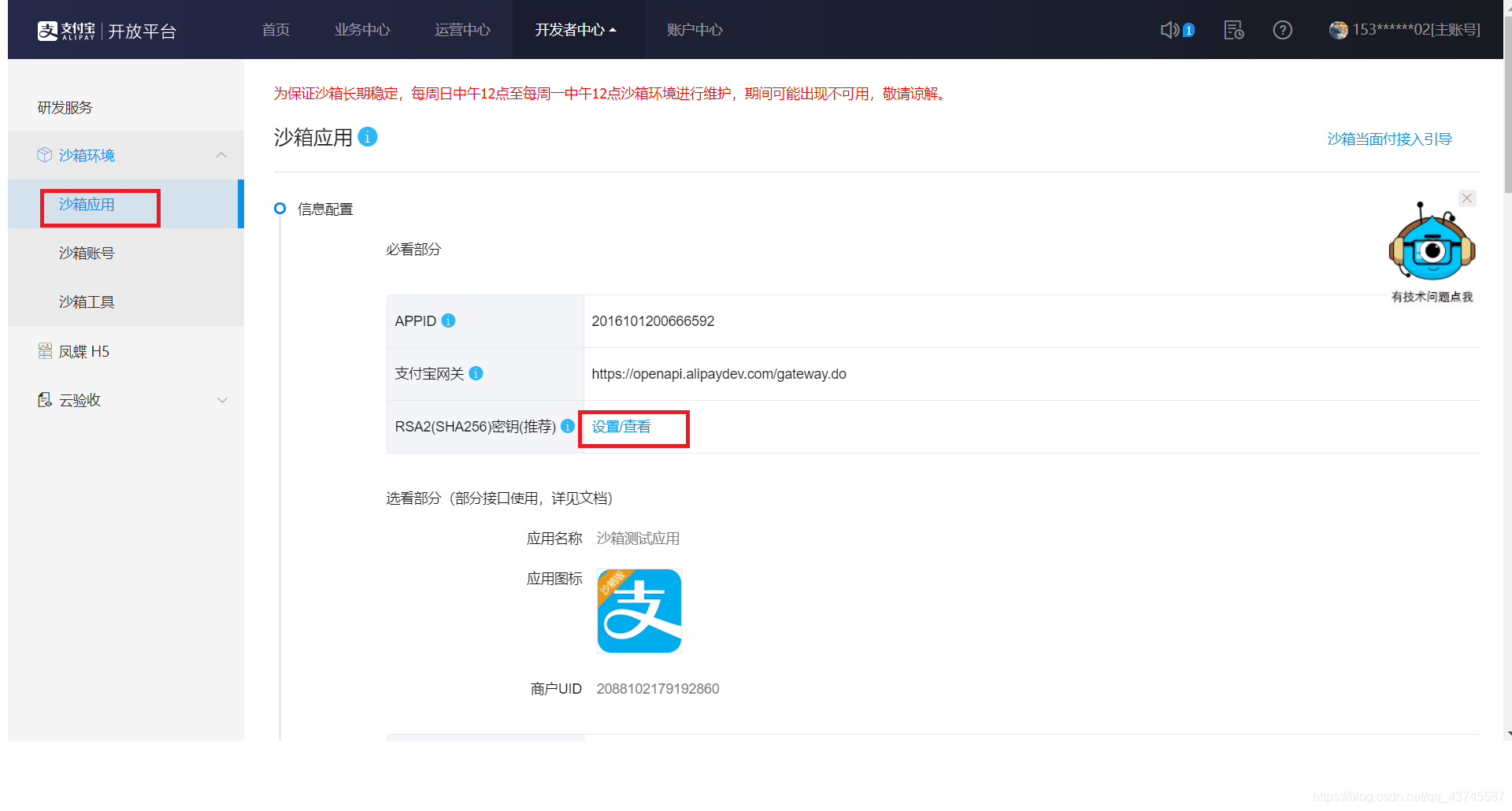Viewport: 1512px width, 811px height.
Task: Open 业务中心 in top navigation
Action: 362,30
